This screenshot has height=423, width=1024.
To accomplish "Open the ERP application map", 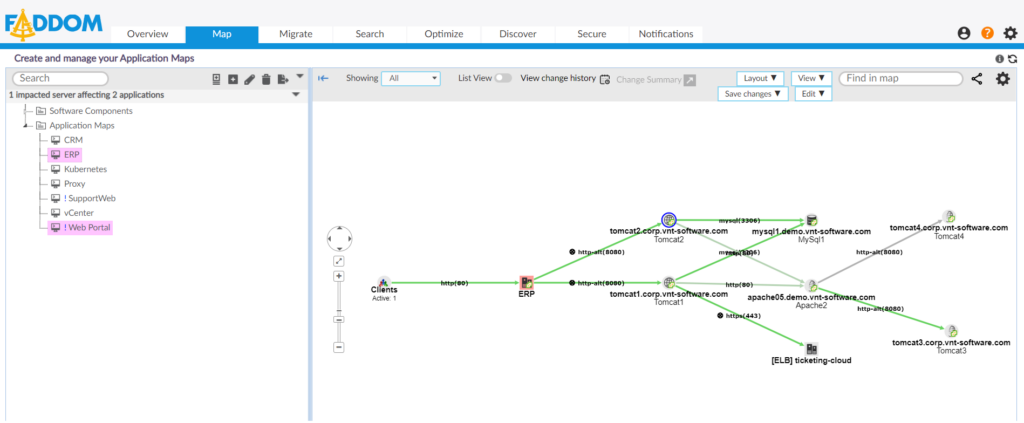I will pos(72,155).
